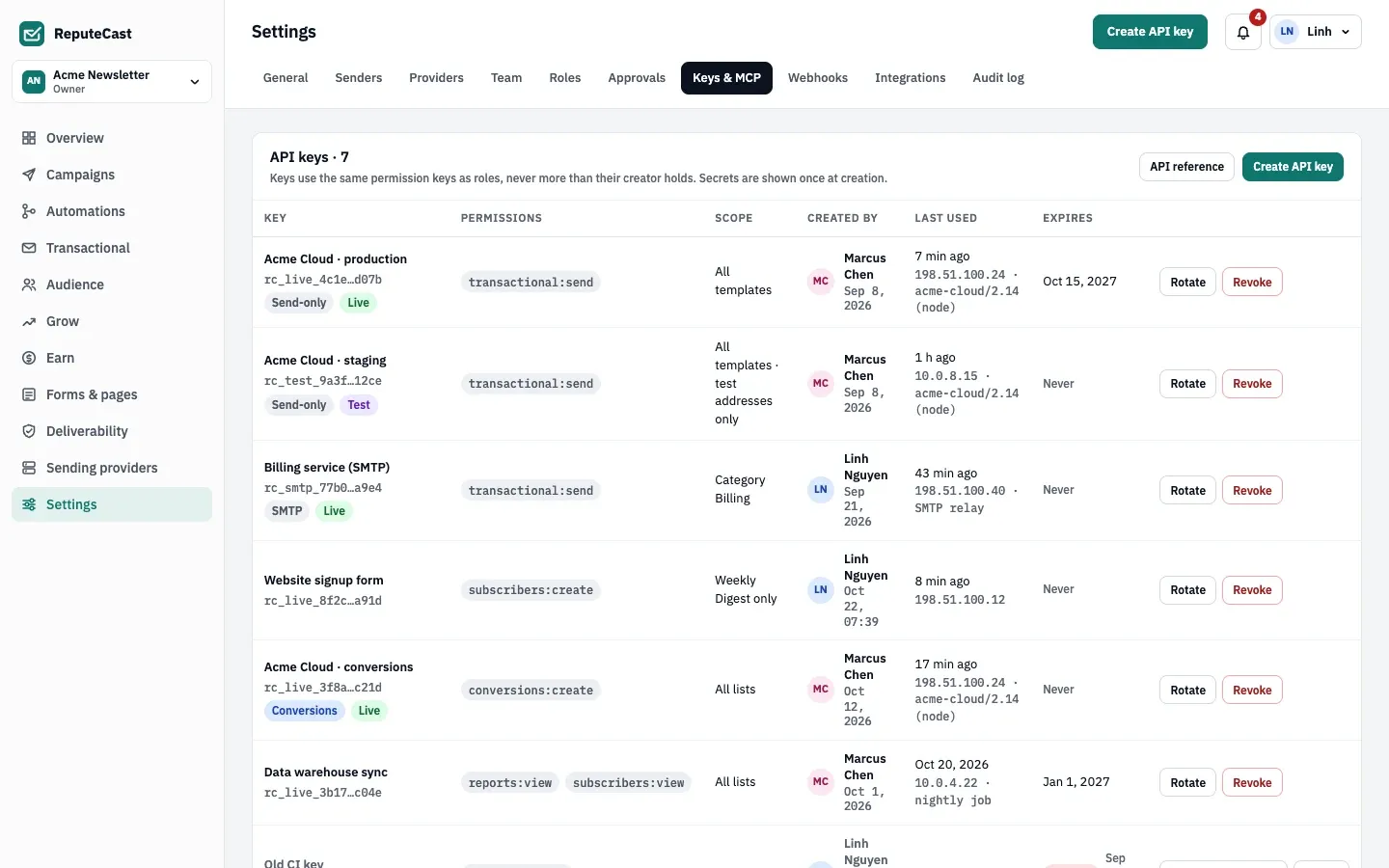Select the Keys & MCP tab

726,78
